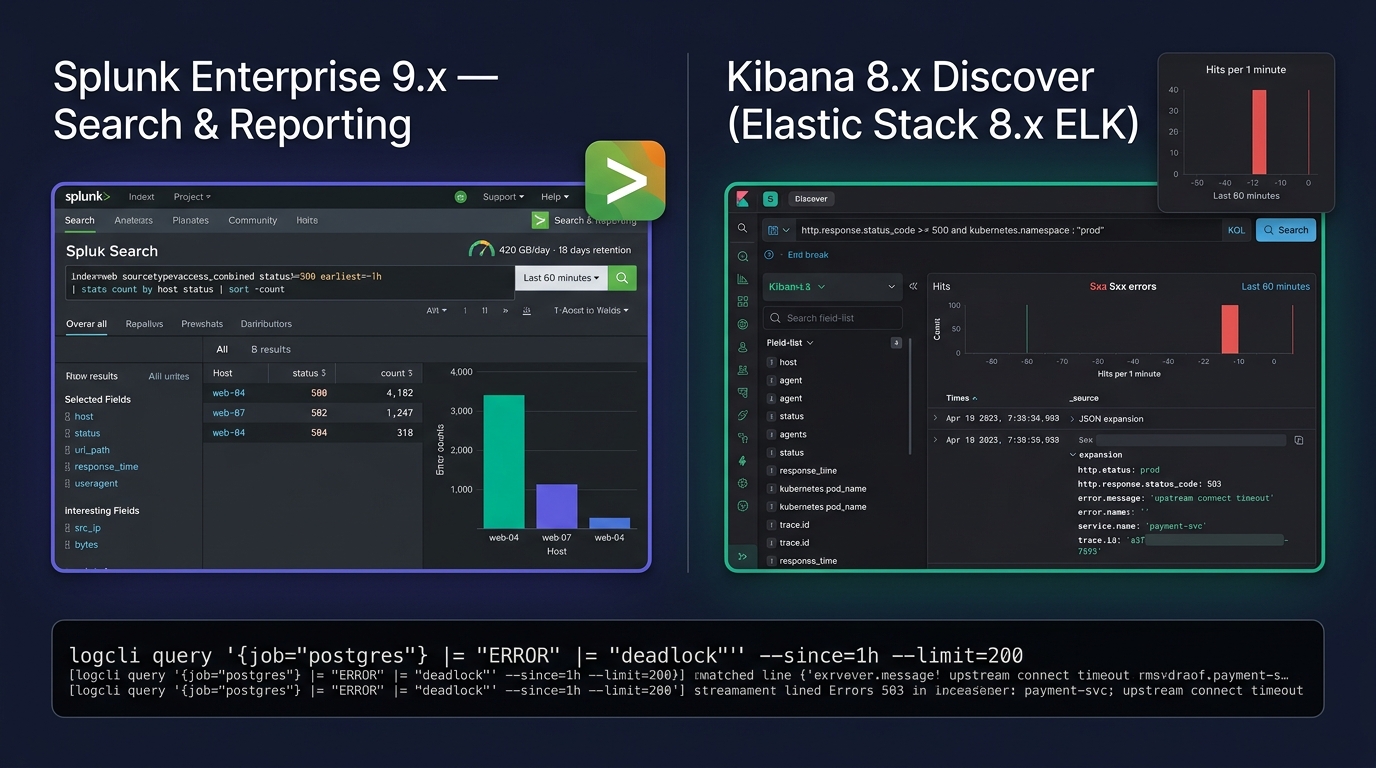Click the Last 60 minutes link above histogram
This screenshot has width=1376, height=768.
(1275, 286)
